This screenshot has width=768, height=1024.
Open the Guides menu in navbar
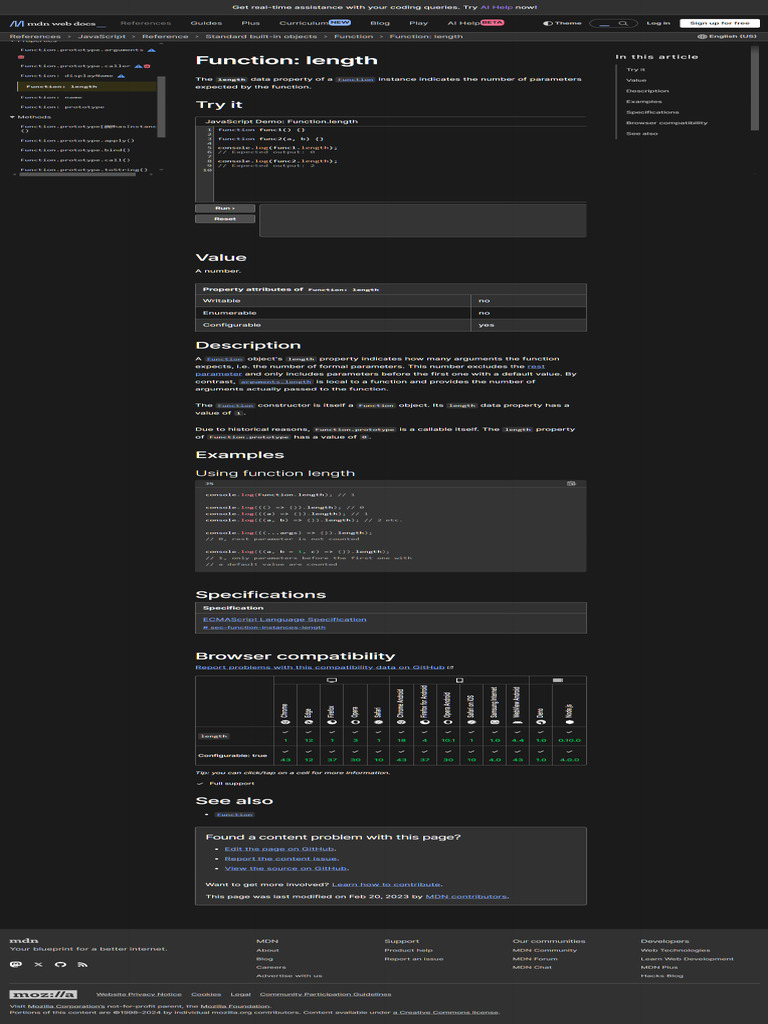(206, 23)
